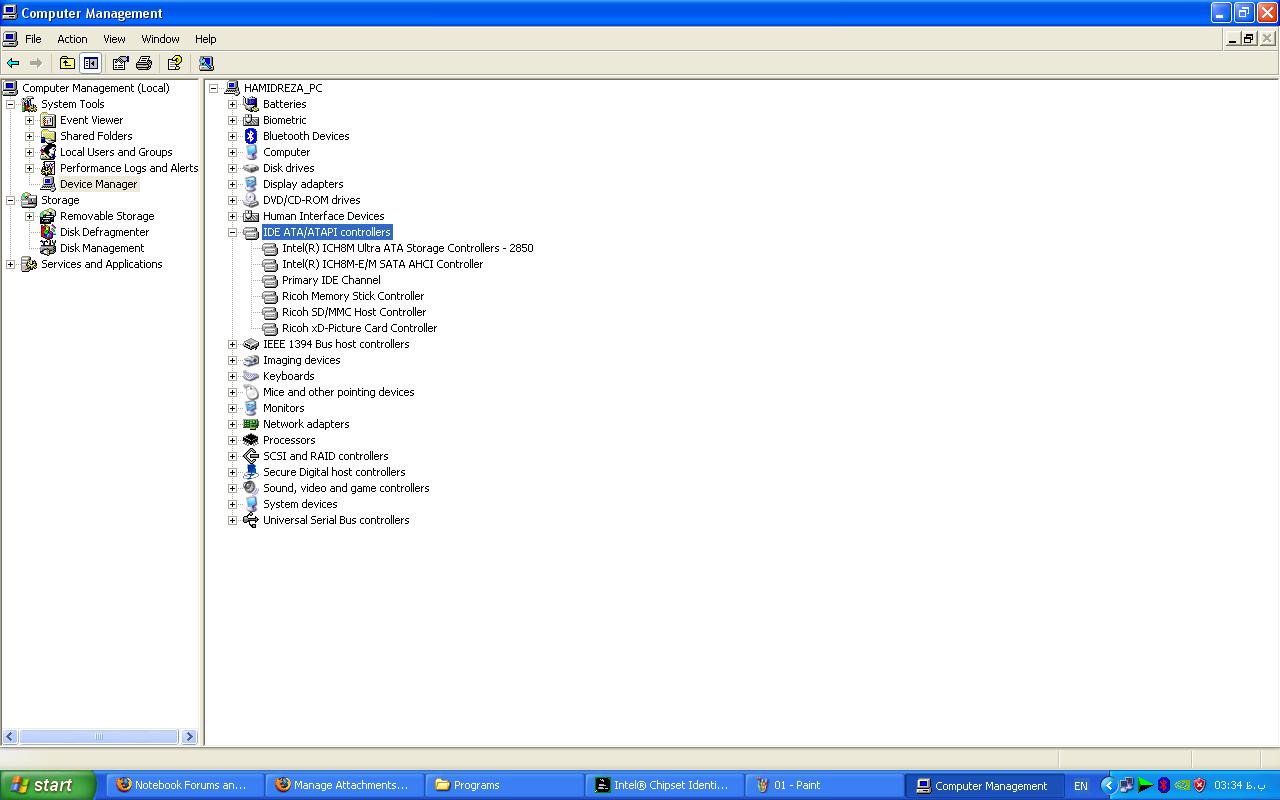
Task: Expand Services and Applications node
Action: 11,264
